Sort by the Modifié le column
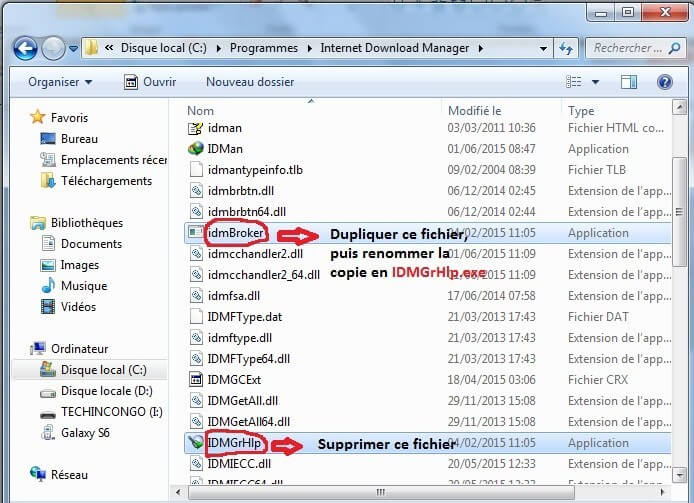Viewport: 694px width, 503px height. point(474,111)
